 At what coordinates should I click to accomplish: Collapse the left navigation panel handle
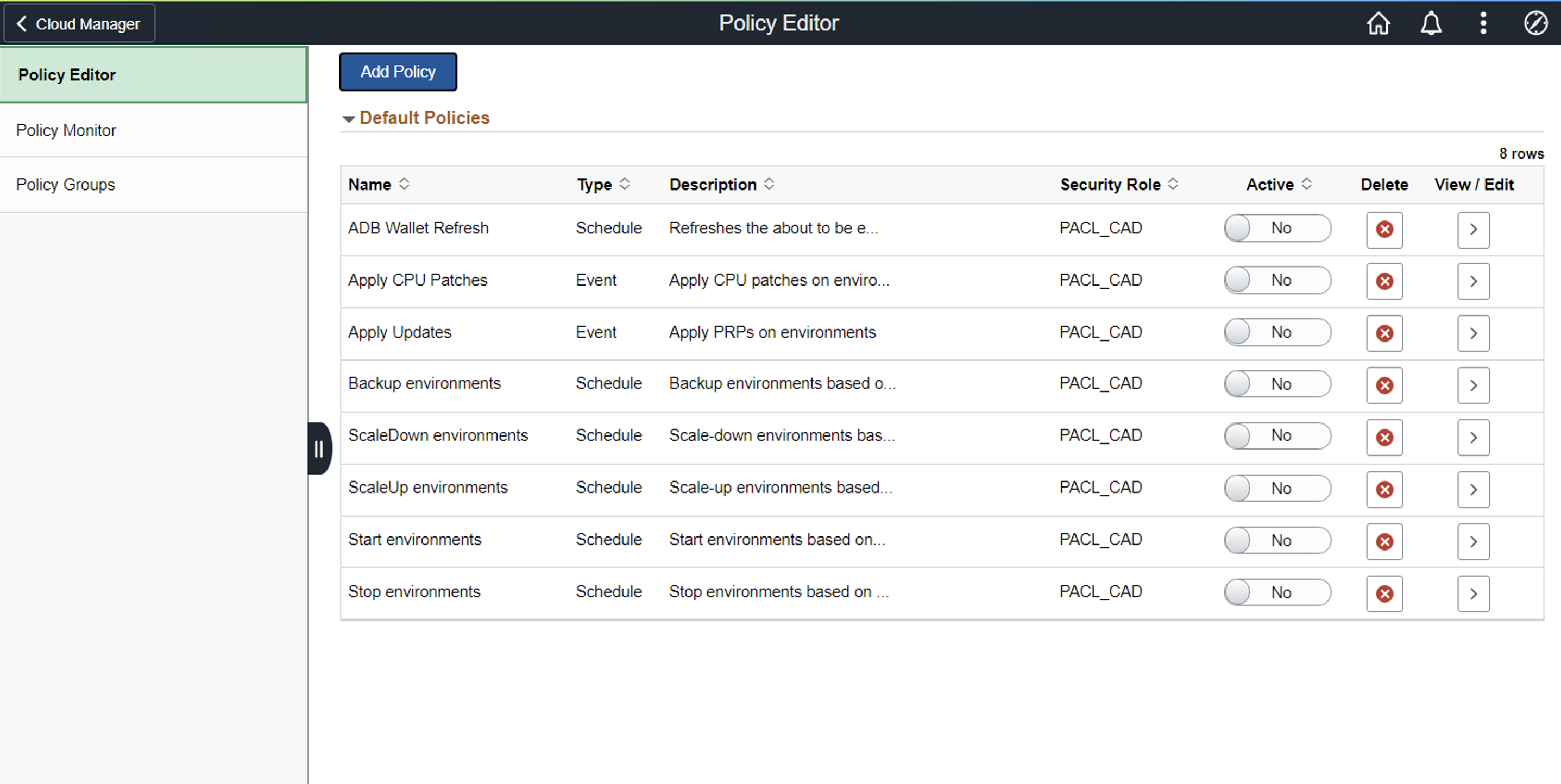pyautogui.click(x=319, y=449)
